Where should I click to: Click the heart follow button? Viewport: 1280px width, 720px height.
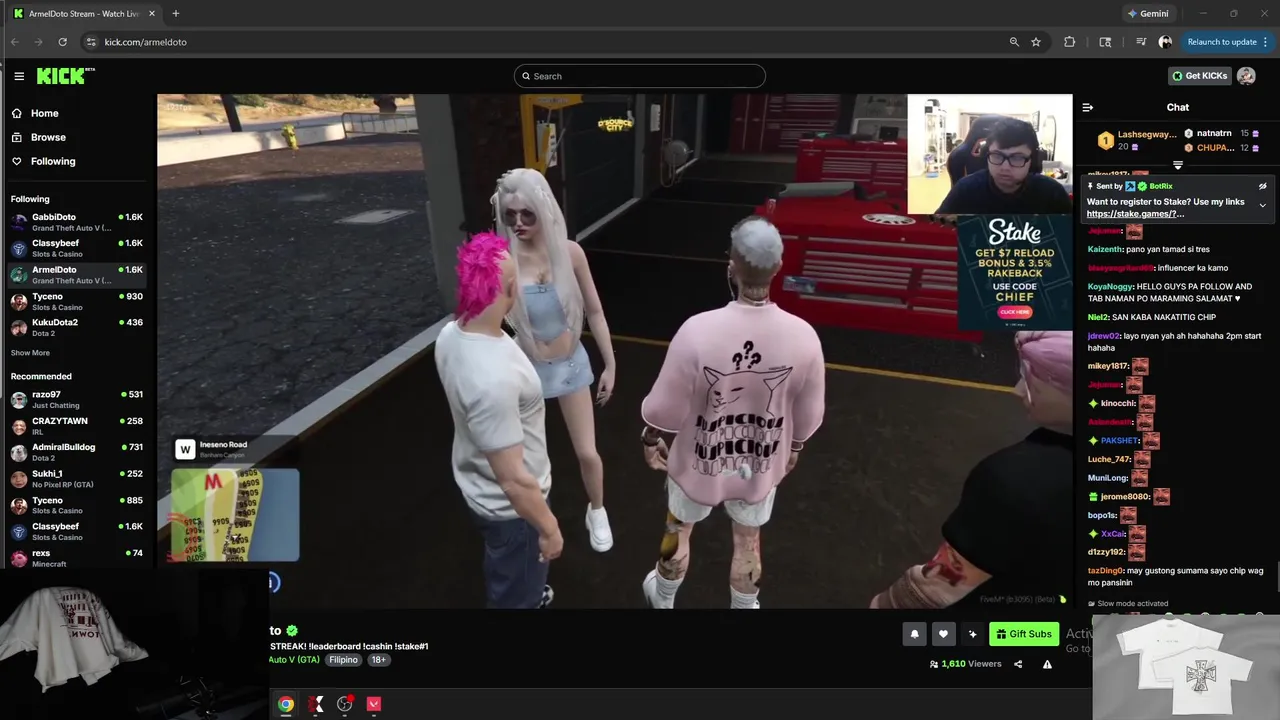[x=943, y=634]
